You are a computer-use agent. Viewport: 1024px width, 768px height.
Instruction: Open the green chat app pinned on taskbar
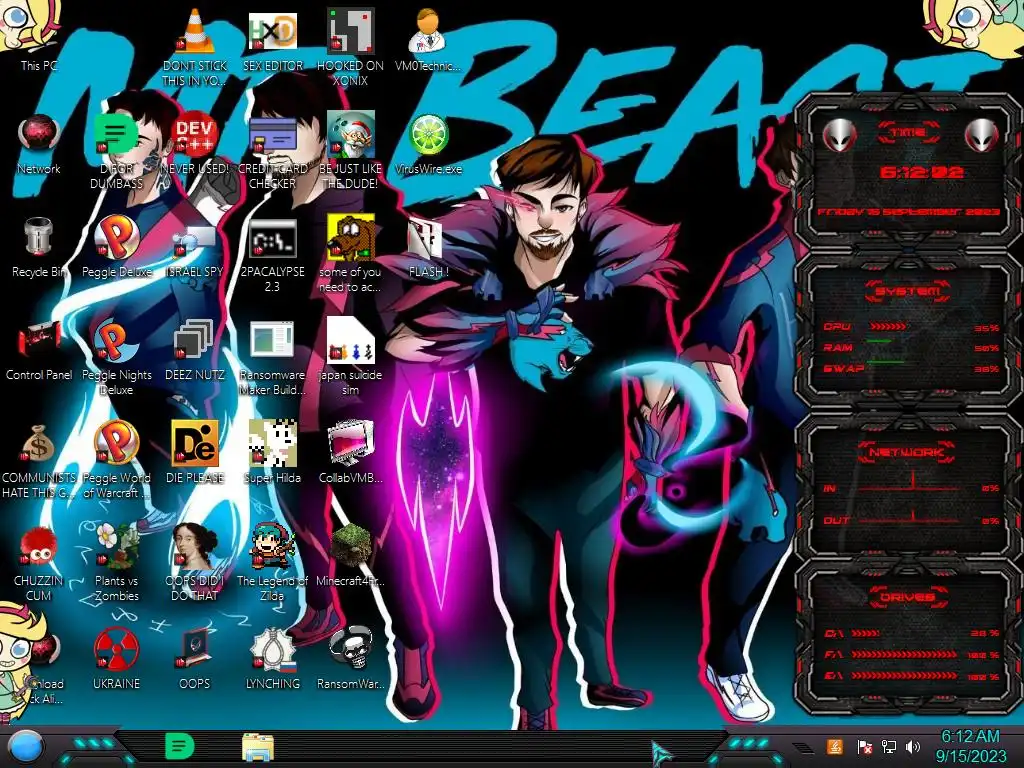pyautogui.click(x=180, y=746)
